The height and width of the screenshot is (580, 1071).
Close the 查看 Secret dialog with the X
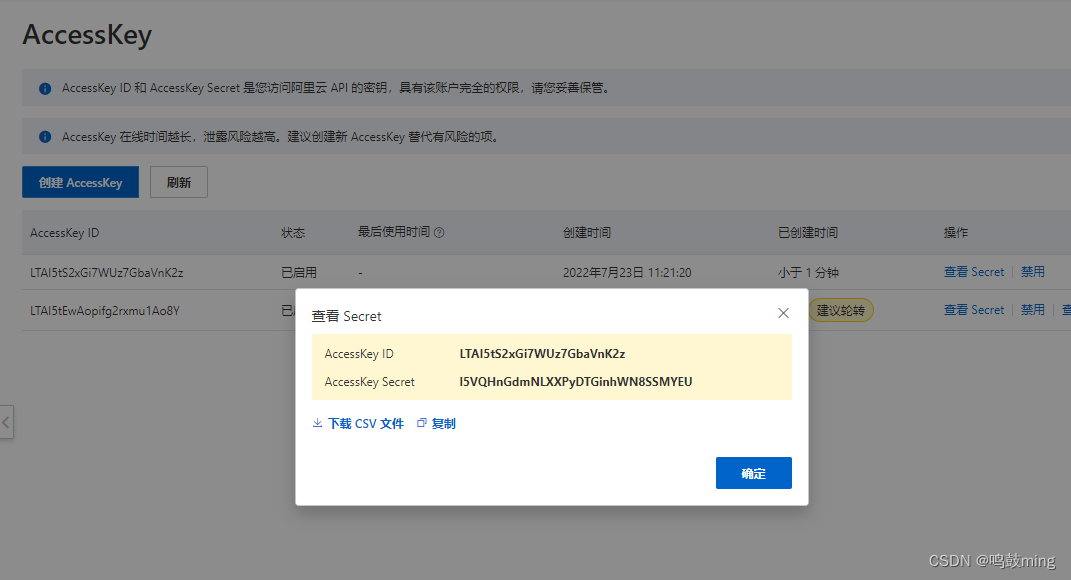click(783, 313)
